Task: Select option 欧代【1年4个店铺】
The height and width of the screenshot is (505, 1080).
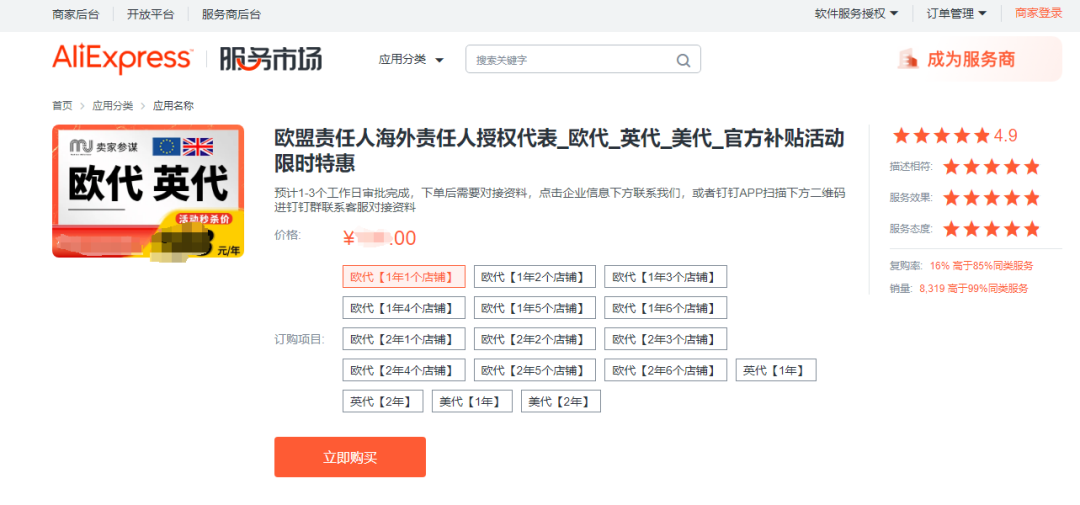Action: (x=404, y=308)
